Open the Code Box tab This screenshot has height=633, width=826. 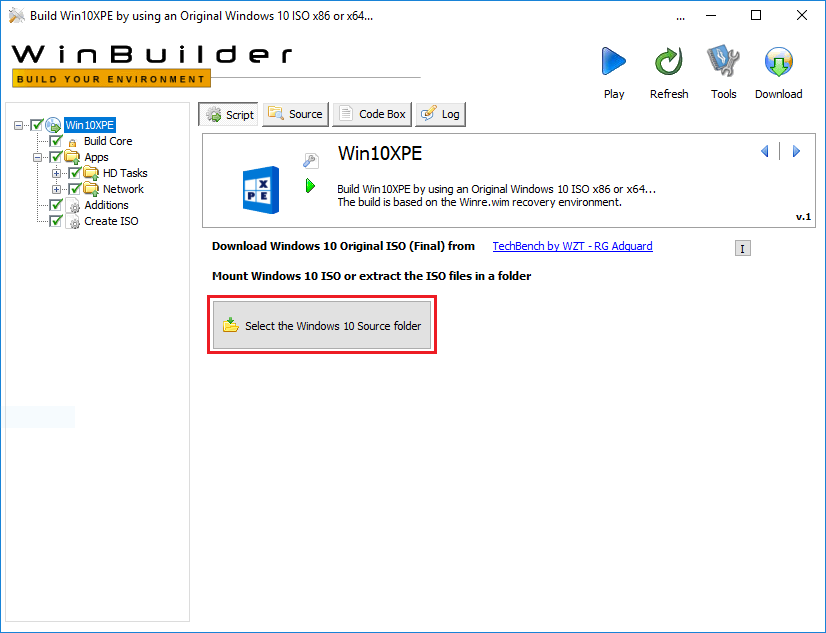(372, 114)
